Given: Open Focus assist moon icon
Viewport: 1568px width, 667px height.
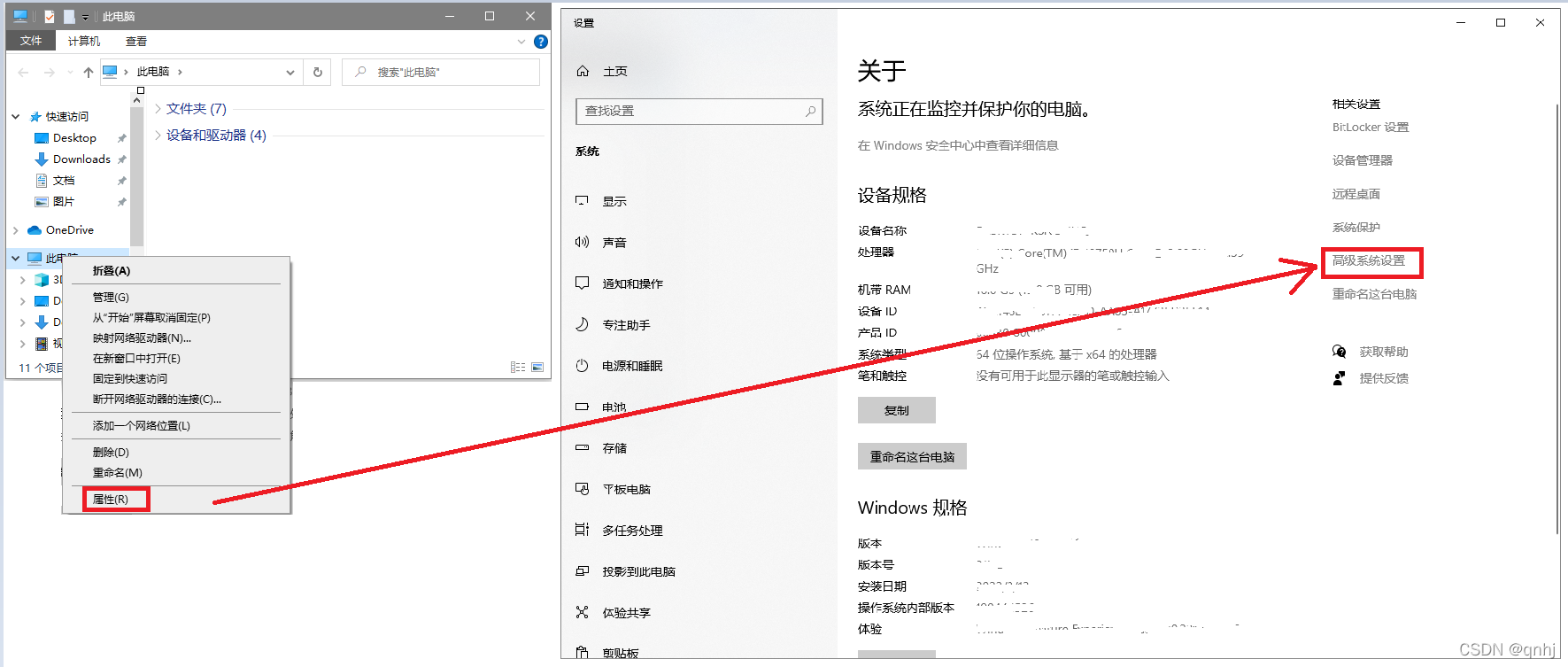Looking at the screenshot, I should [x=582, y=324].
